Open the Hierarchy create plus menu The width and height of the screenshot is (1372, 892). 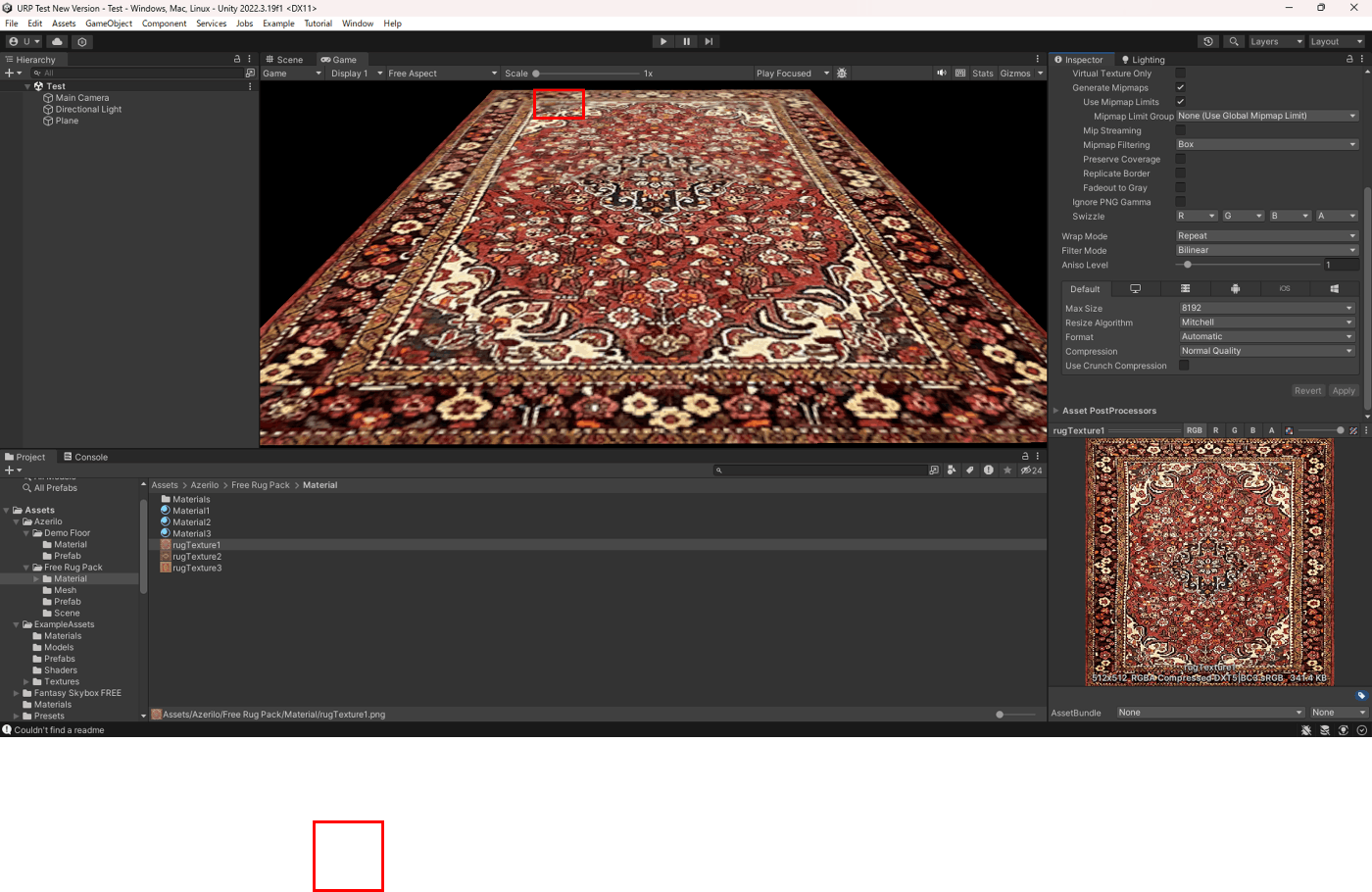pos(13,74)
